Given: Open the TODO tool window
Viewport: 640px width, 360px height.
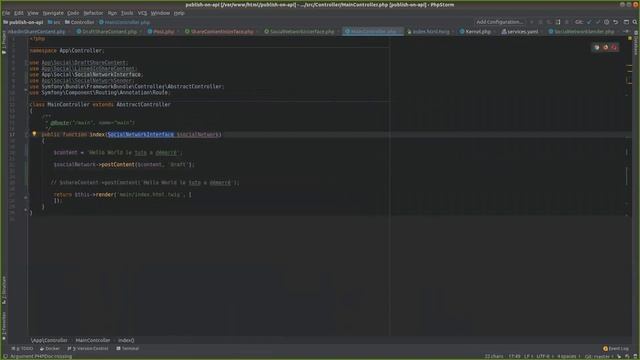Looking at the screenshot, I should [22, 349].
